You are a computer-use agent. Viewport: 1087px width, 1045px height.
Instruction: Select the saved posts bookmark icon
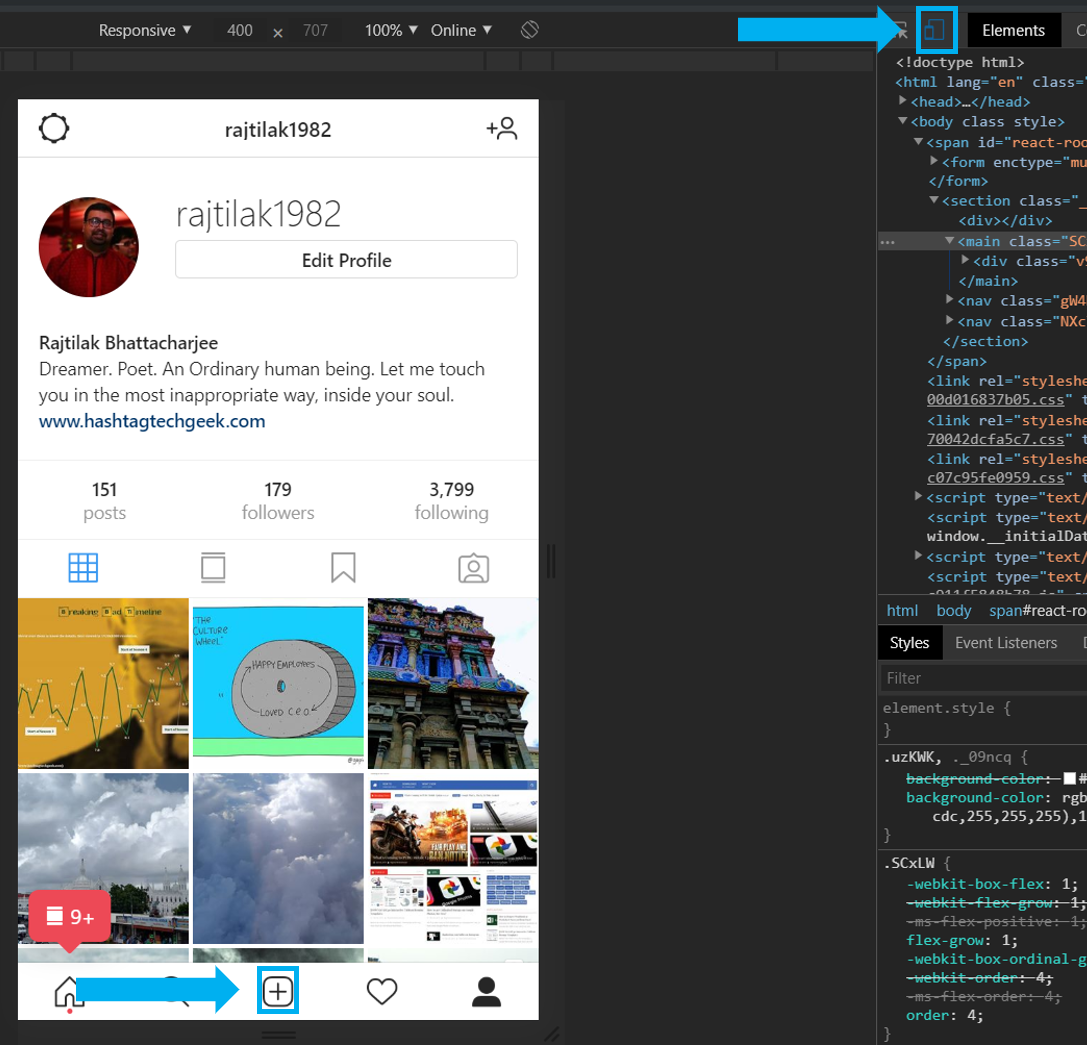click(x=343, y=567)
